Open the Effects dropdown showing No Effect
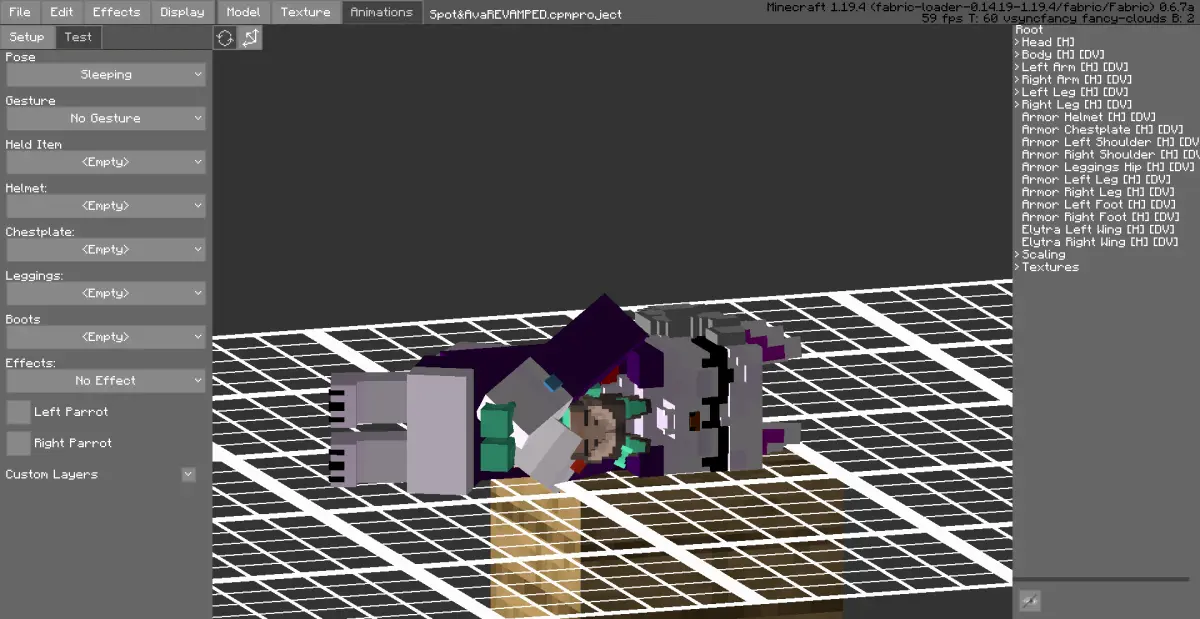This screenshot has width=1200, height=619. coord(105,381)
